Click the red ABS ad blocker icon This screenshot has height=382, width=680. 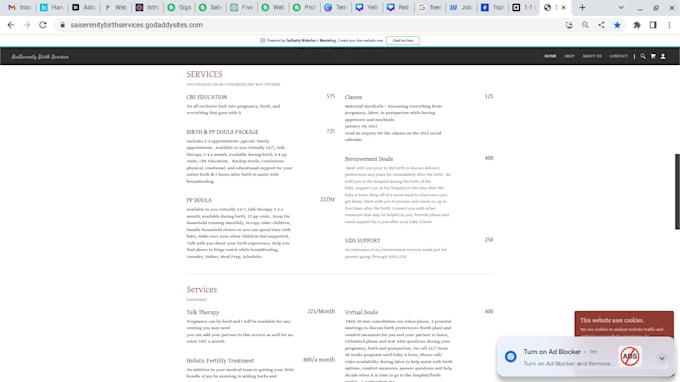630,356
